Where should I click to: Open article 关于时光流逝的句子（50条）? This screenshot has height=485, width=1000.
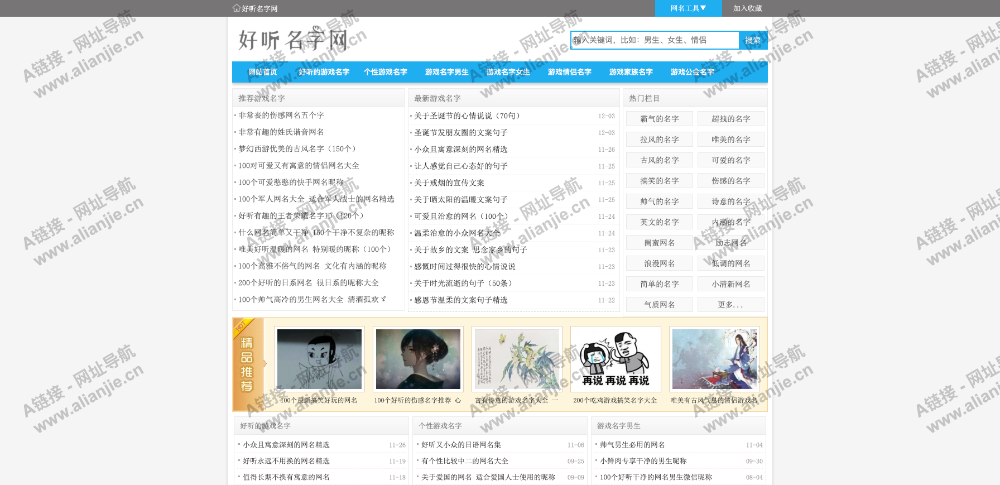pyautogui.click(x=464, y=283)
